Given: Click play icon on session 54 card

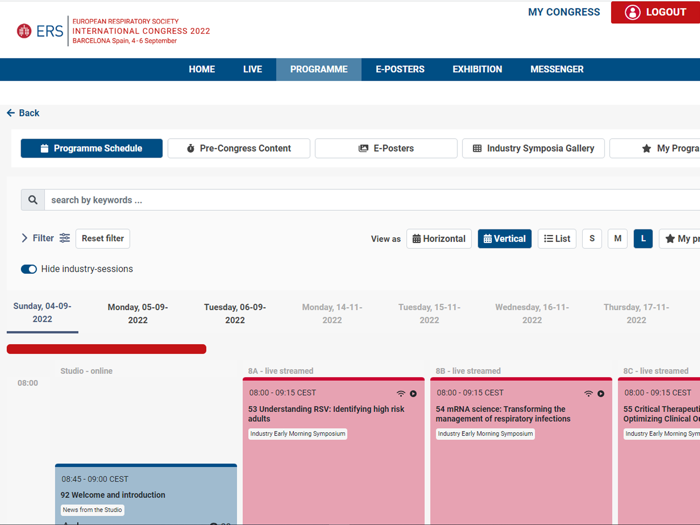Looking at the screenshot, I should [601, 394].
